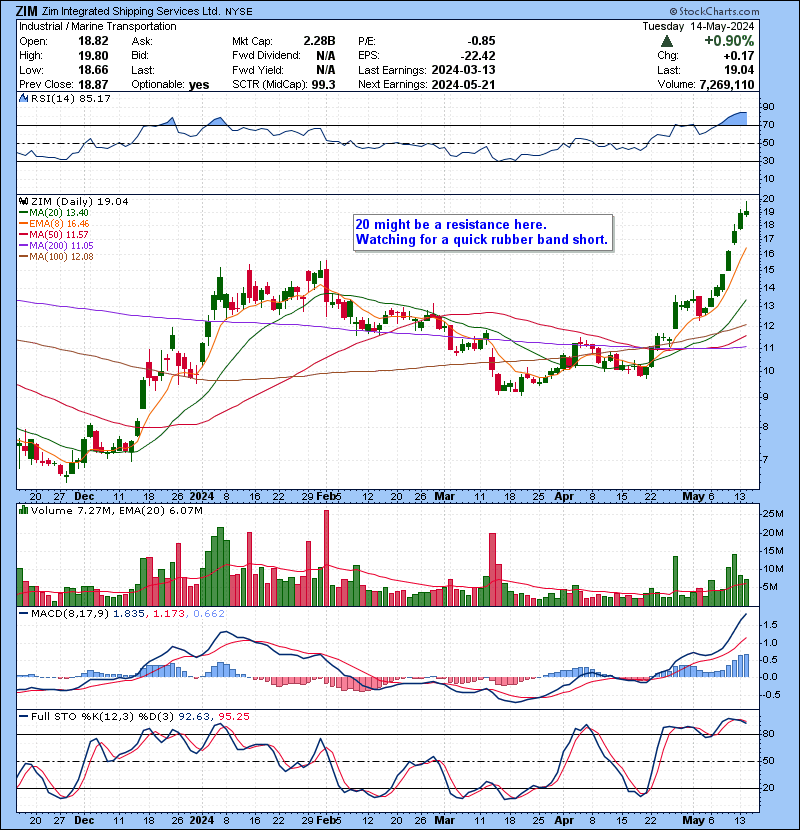
Task: Click the '20 might be a resistance' annotation
Action: (482, 232)
